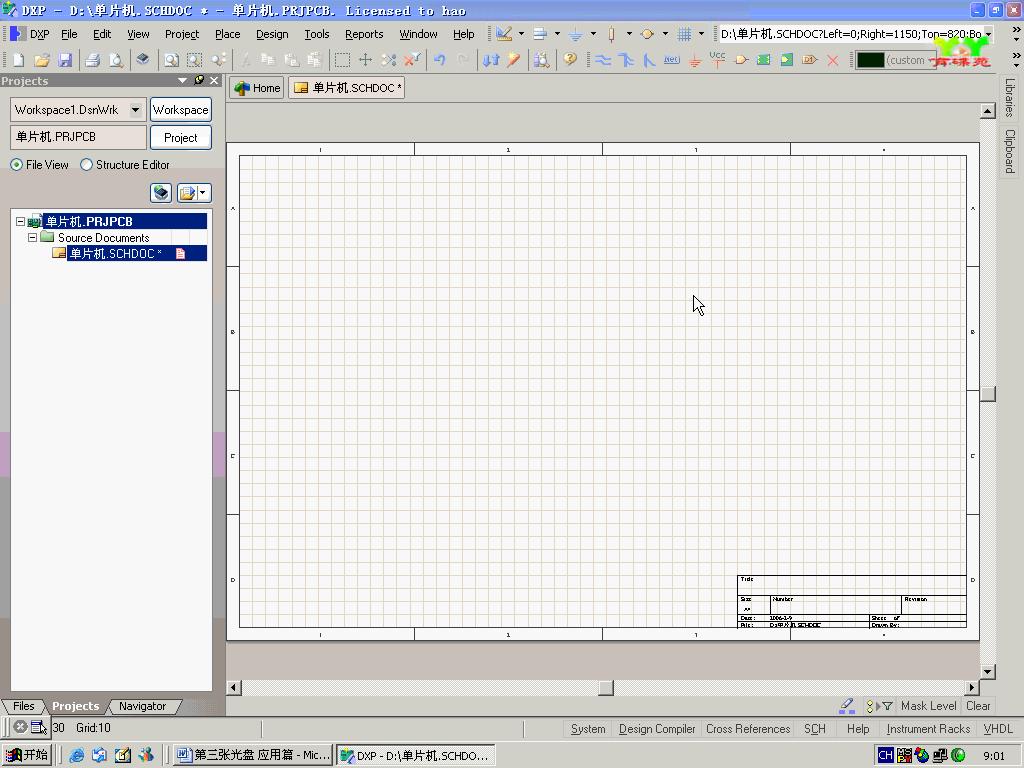
Task: Place a sheet symbol from wiring toolbar
Action: coord(763,60)
